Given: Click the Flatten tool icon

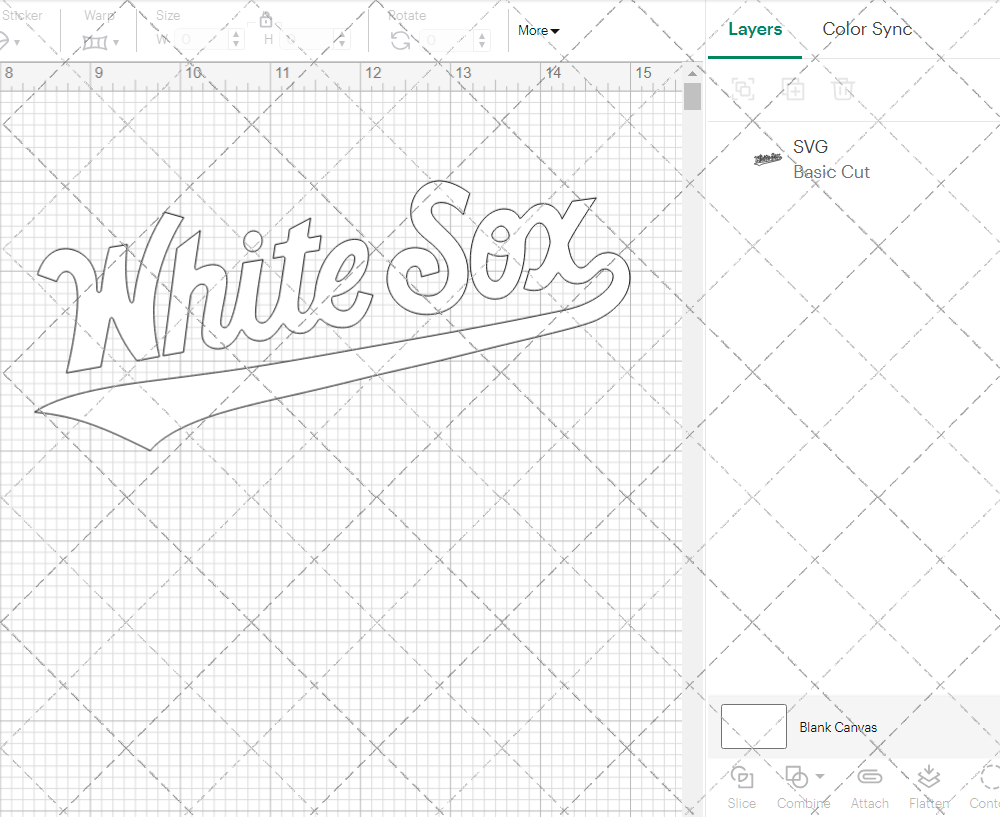Looking at the screenshot, I should [x=929, y=777].
